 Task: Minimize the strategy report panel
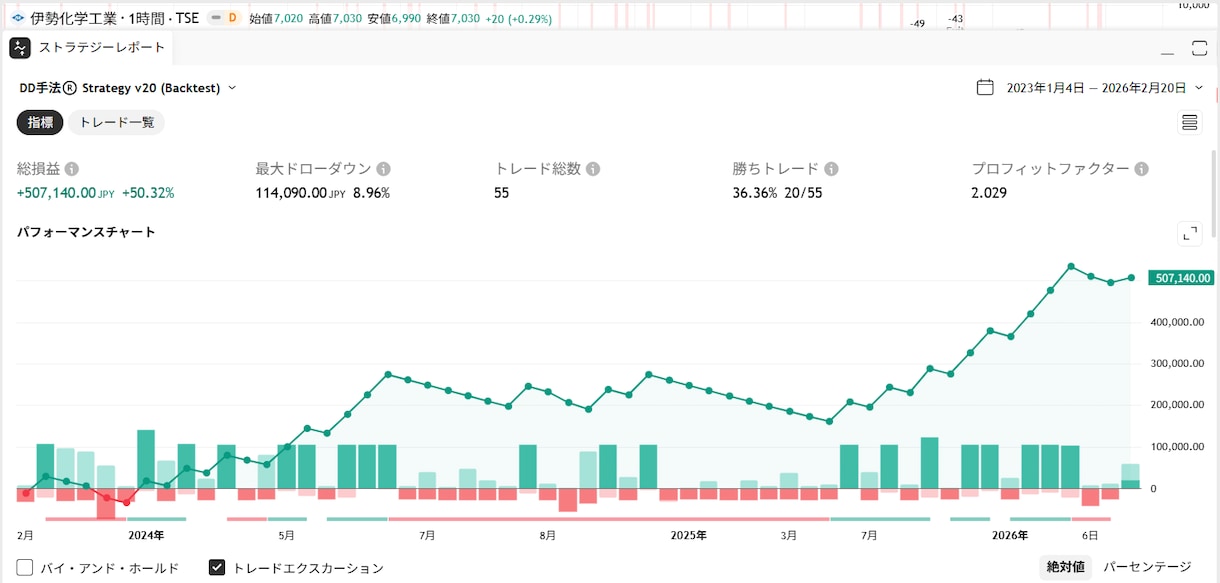[x=1168, y=52]
